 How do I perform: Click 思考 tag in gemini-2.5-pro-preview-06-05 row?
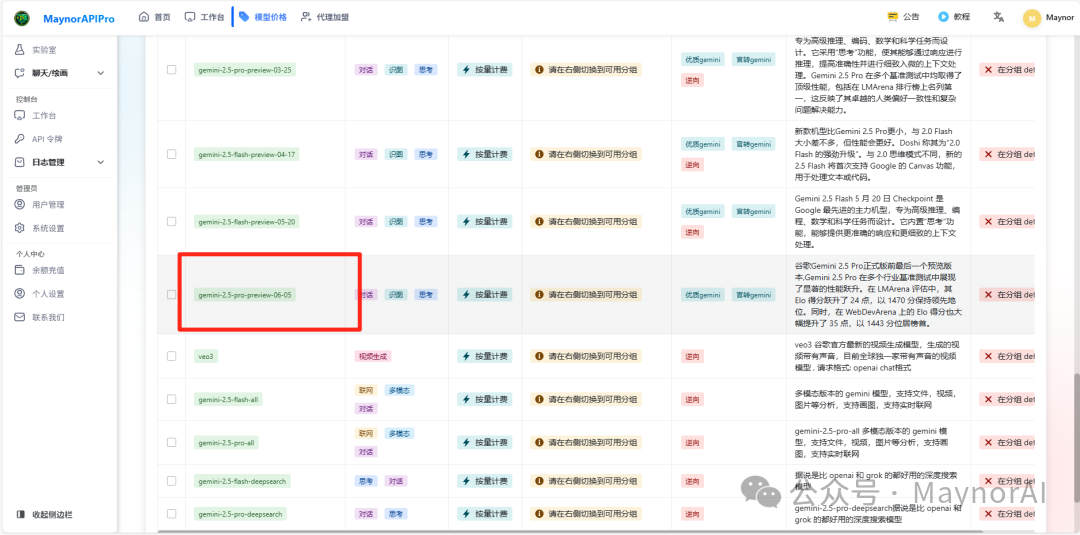pyautogui.click(x=426, y=295)
